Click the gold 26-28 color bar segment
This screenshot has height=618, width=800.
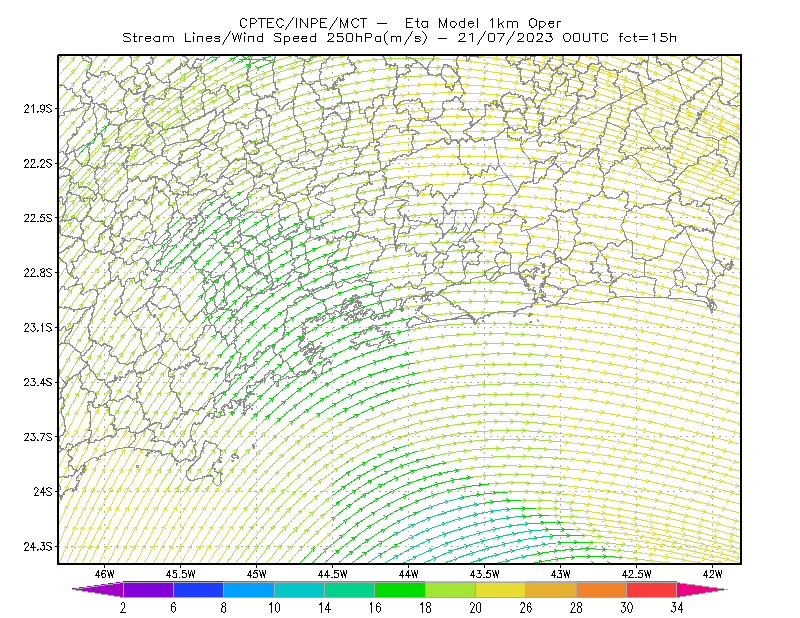(551, 589)
